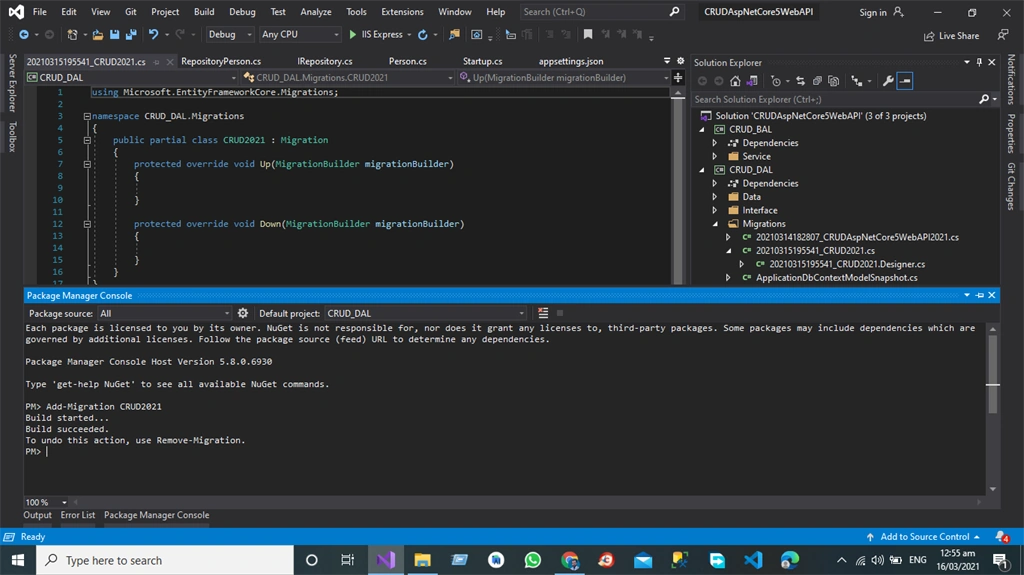Click the Undo toolbar icon
Screen dimensions: 1024x575
coord(153,35)
